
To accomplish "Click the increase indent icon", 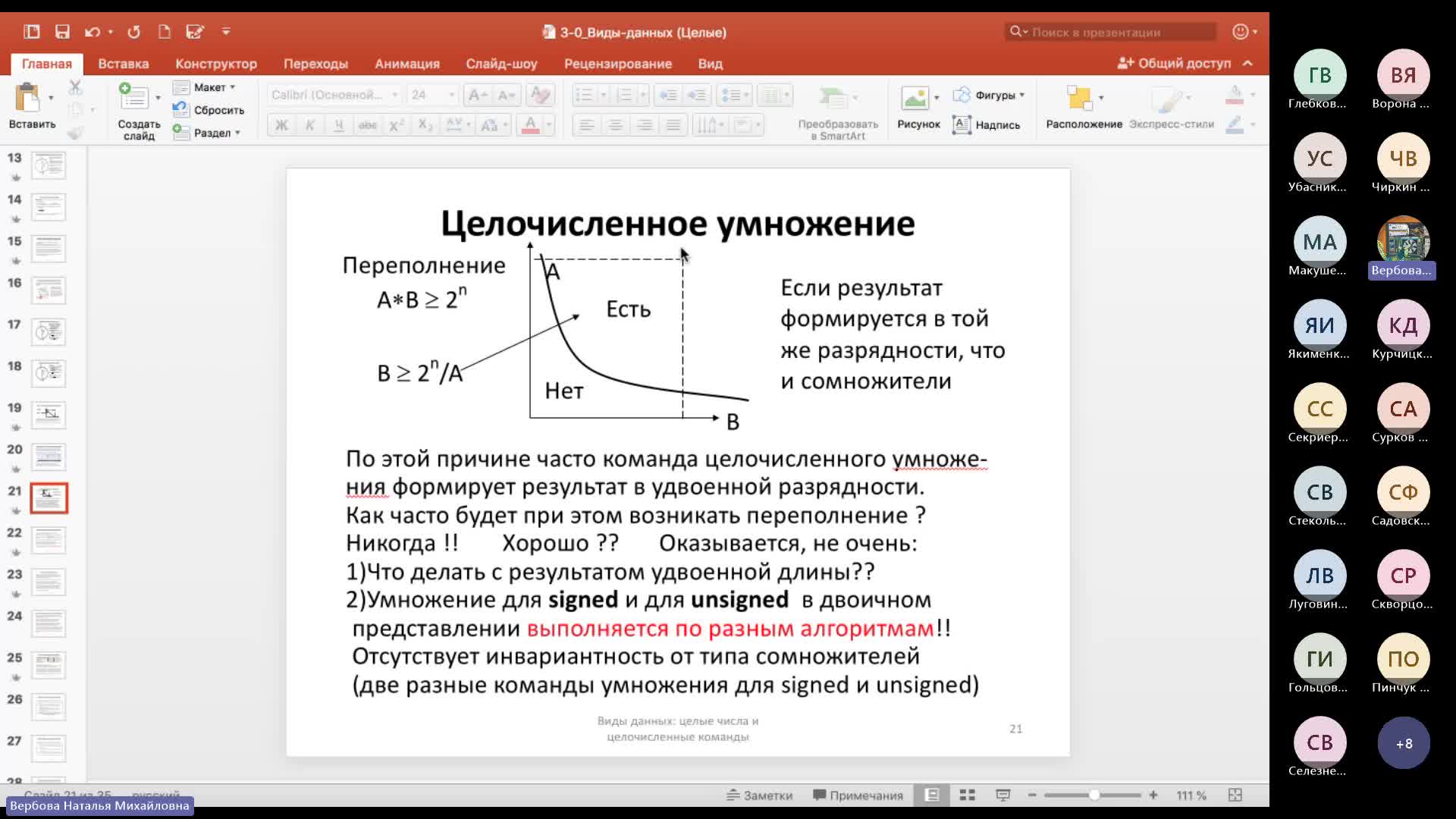I will (696, 95).
